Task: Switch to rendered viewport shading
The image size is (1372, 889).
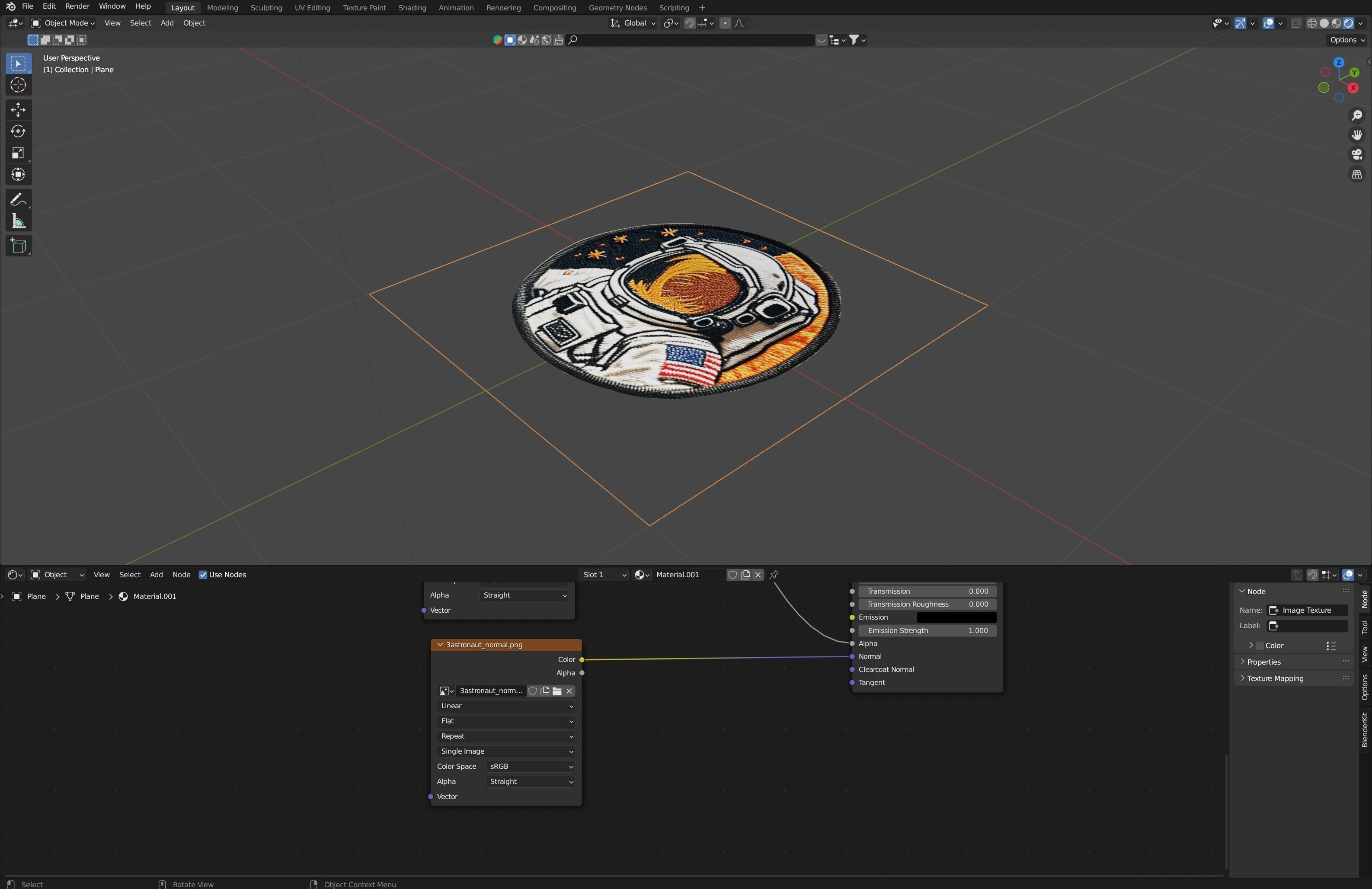Action: point(1348,23)
